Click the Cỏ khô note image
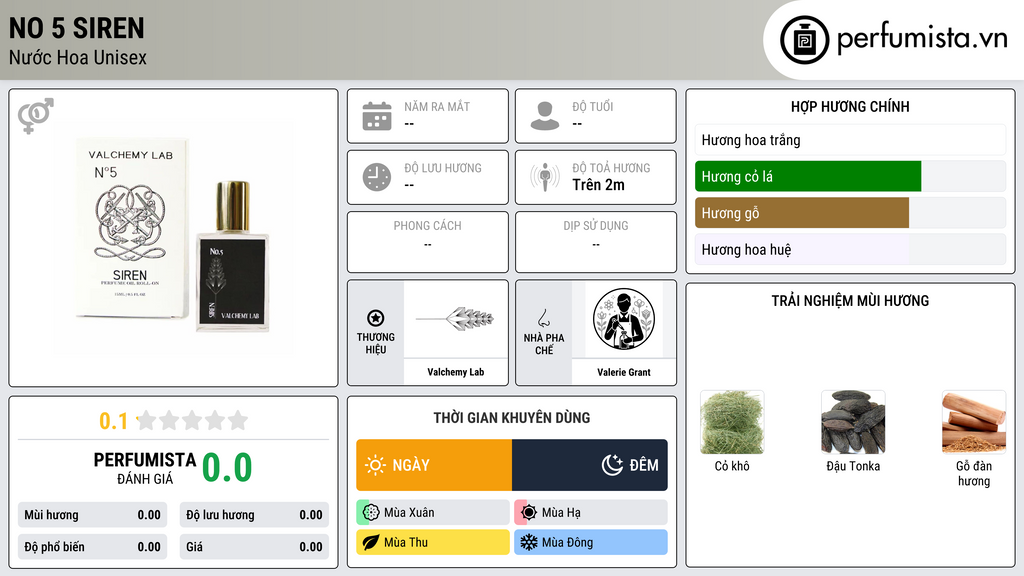 click(732, 422)
